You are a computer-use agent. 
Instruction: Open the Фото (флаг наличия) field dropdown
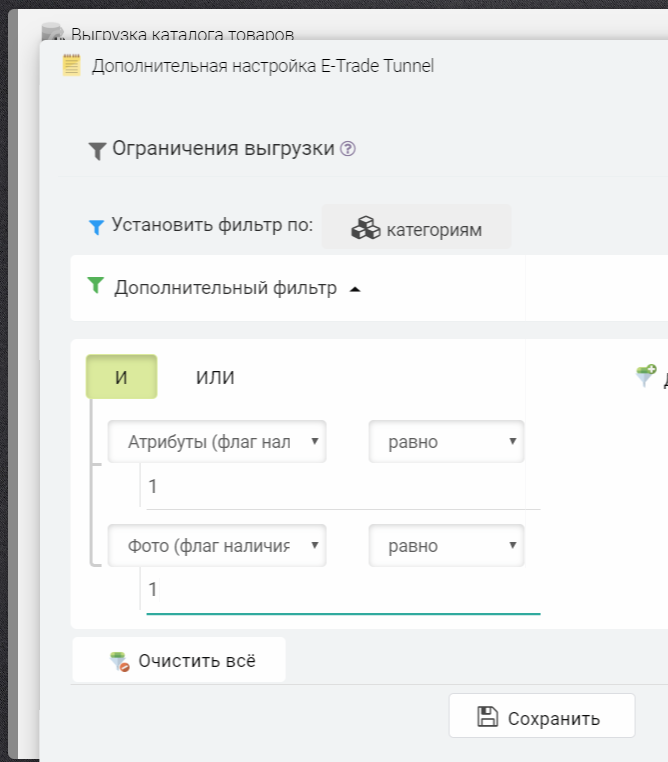[217, 546]
